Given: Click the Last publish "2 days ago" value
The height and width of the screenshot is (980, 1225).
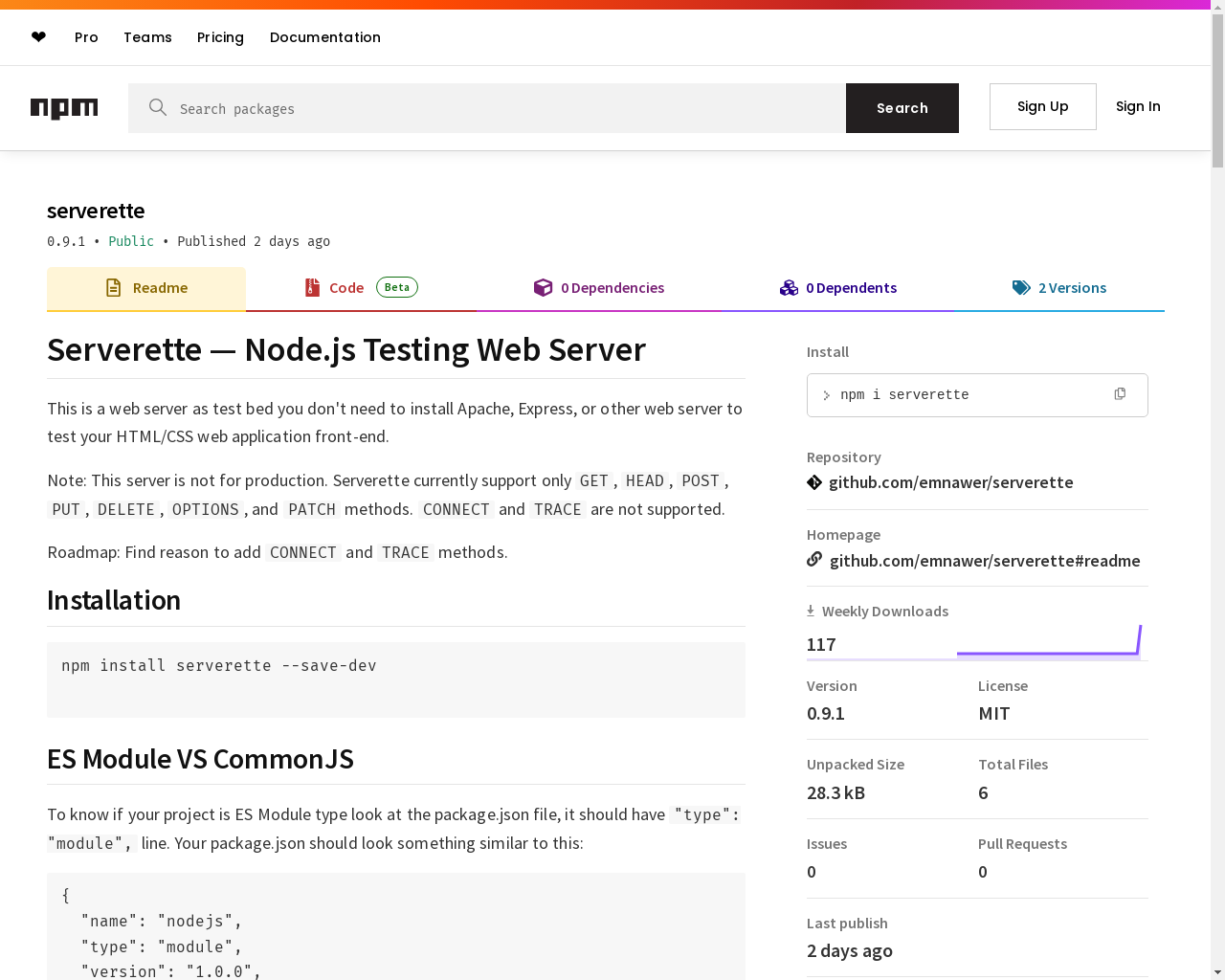Looking at the screenshot, I should click(850, 950).
